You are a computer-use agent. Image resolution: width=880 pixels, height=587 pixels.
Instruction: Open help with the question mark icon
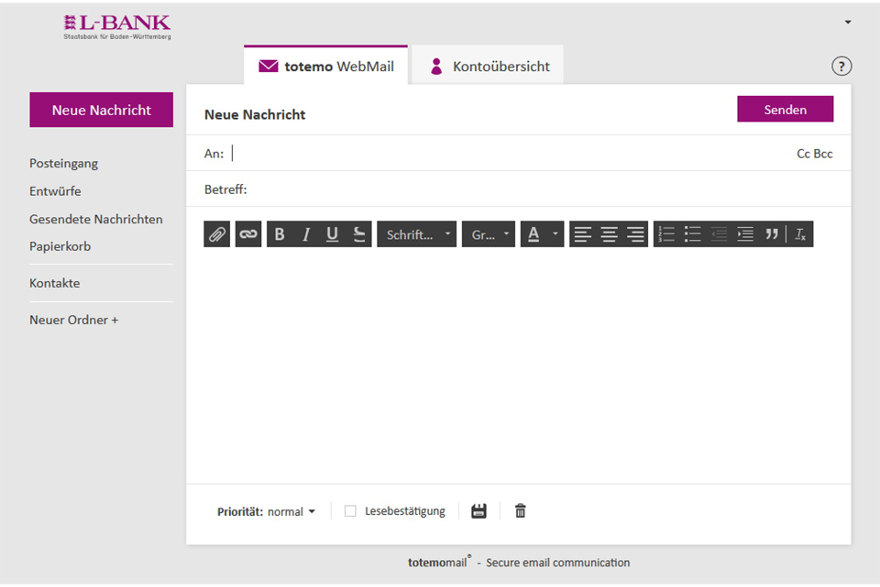click(841, 66)
